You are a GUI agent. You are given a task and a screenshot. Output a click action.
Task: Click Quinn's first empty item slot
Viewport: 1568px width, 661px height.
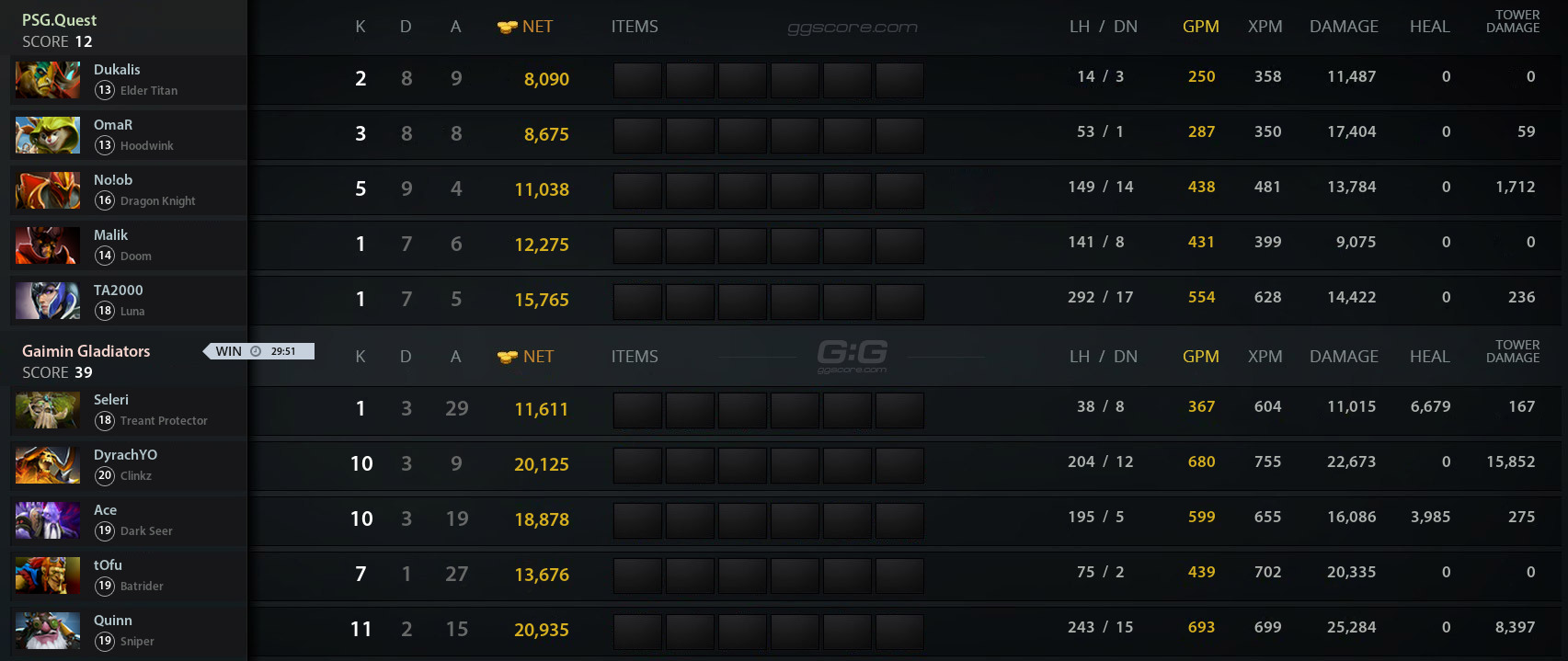[x=637, y=632]
